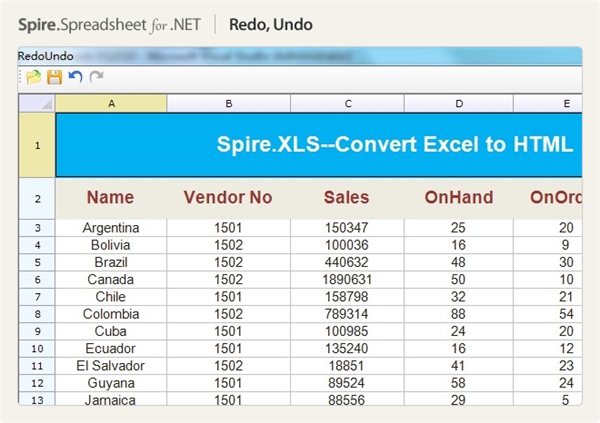Select row 12 header
The image size is (600, 423).
pos(37,383)
